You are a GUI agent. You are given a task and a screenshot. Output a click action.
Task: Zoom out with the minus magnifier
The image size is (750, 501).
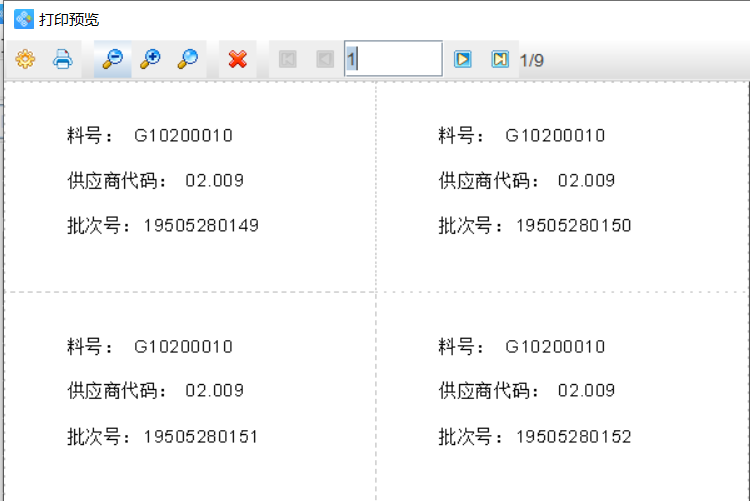[112, 59]
